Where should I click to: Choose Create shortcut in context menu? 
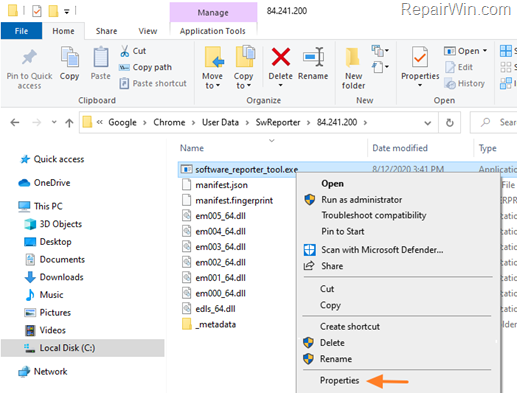(x=350, y=327)
